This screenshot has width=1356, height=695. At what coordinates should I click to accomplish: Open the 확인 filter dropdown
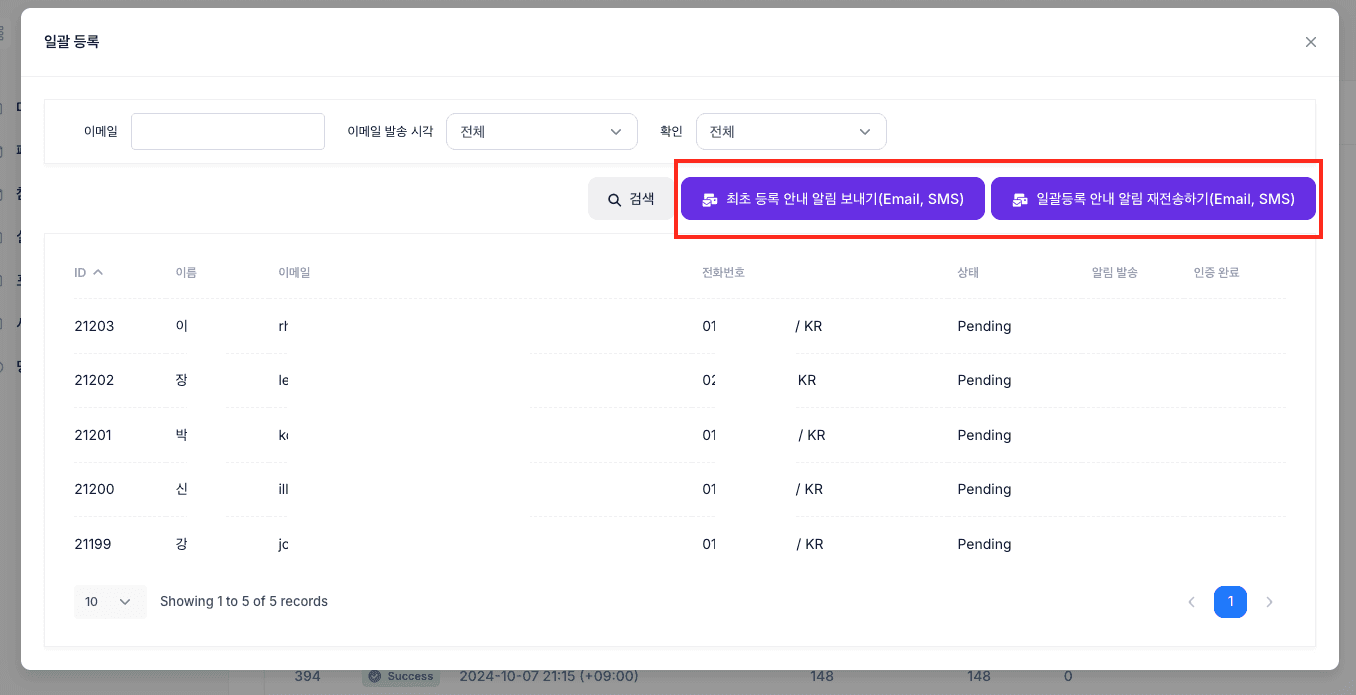point(791,132)
